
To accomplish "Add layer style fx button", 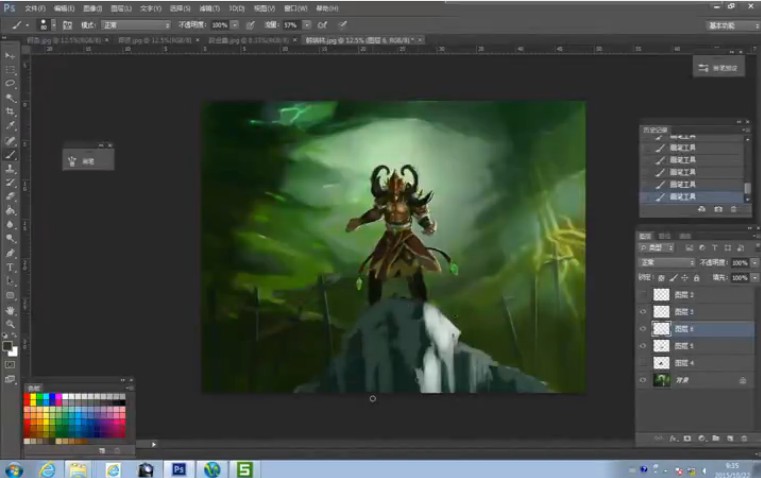I will [x=673, y=439].
